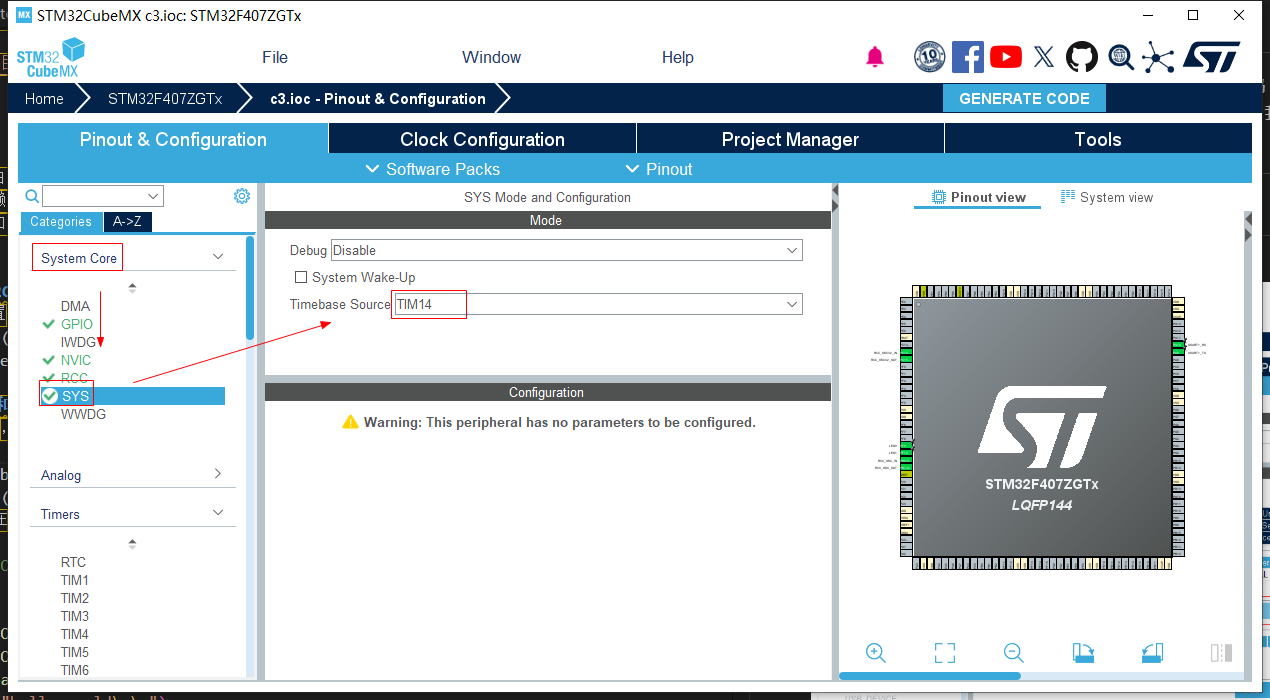Open the Debug mode dropdown

[x=793, y=250]
